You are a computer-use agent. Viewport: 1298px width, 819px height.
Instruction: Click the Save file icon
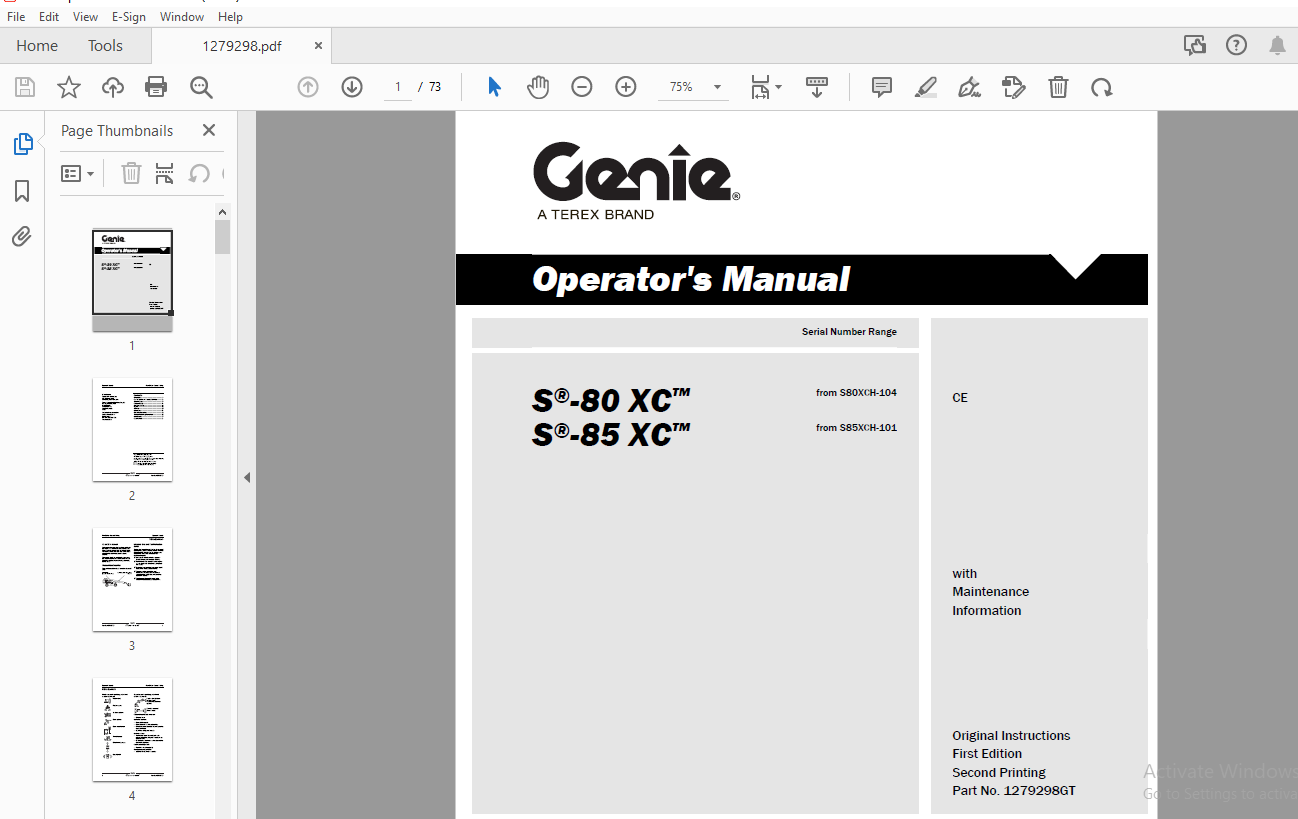pyautogui.click(x=25, y=87)
